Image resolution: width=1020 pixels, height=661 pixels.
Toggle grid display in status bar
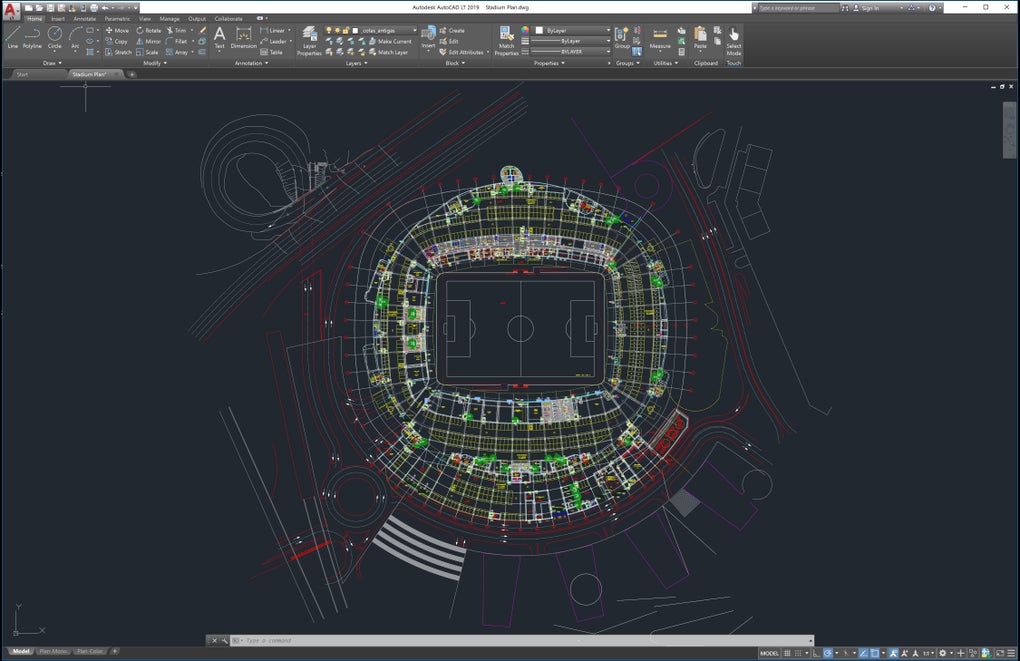click(787, 652)
